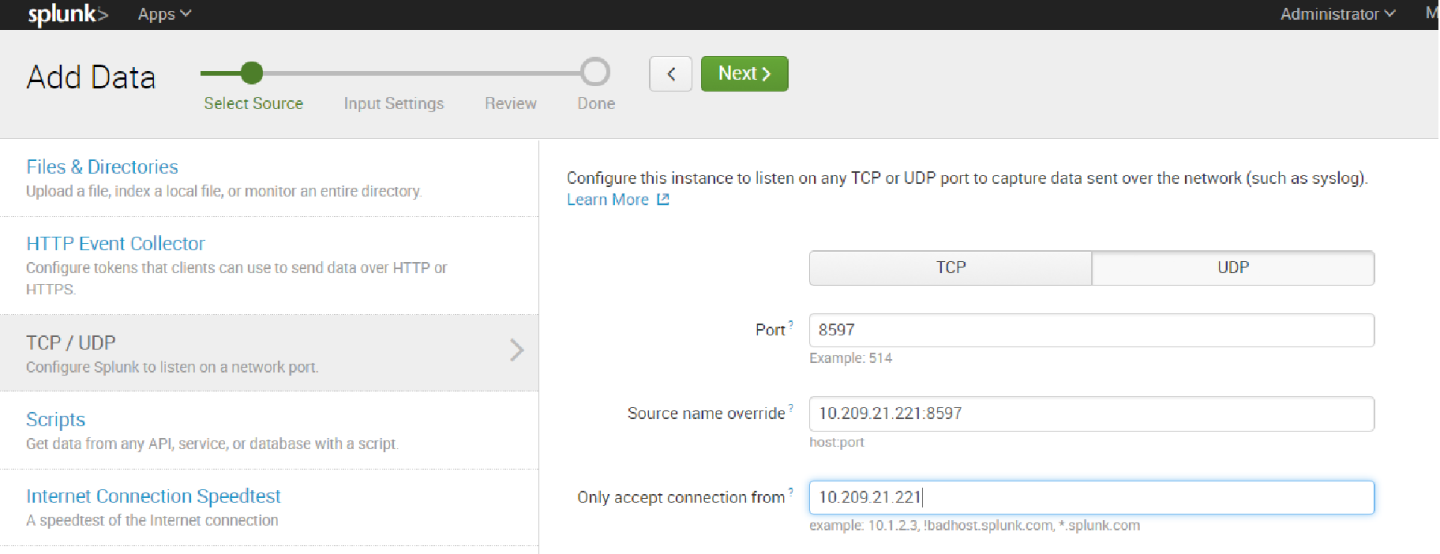Choose the HTTP Event Collector source
Viewport: 1440px width, 554px height.
click(115, 243)
